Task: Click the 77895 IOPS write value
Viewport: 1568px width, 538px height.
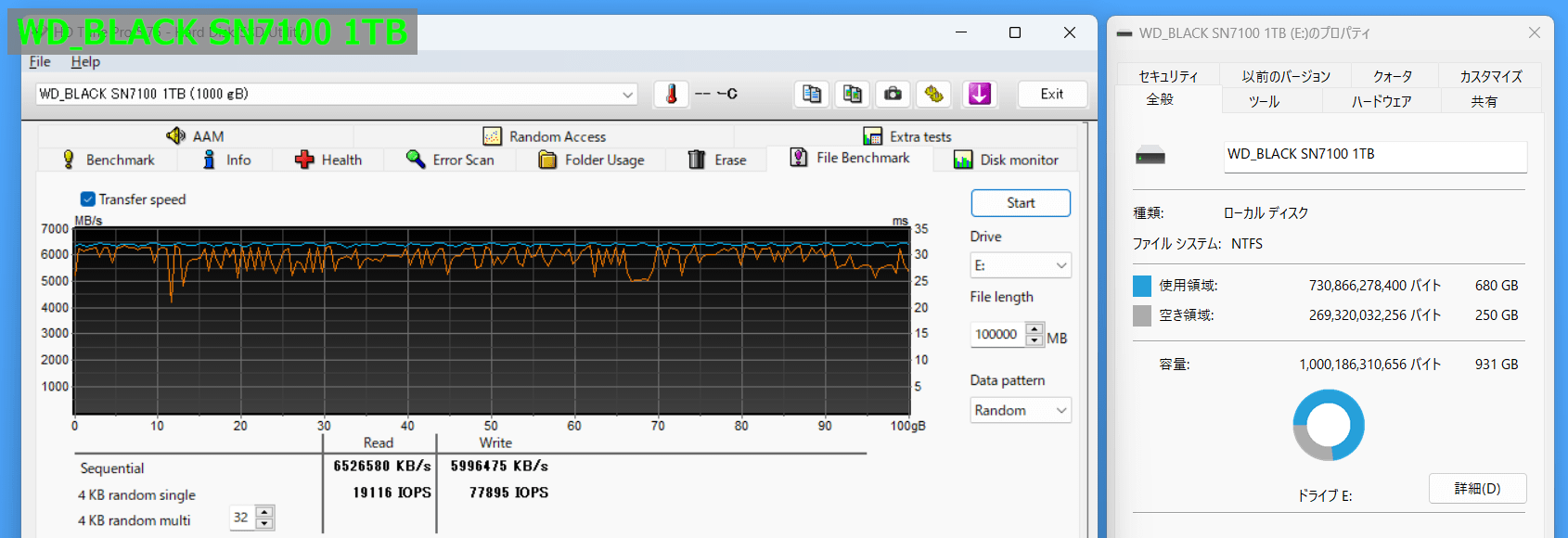Action: (x=508, y=493)
